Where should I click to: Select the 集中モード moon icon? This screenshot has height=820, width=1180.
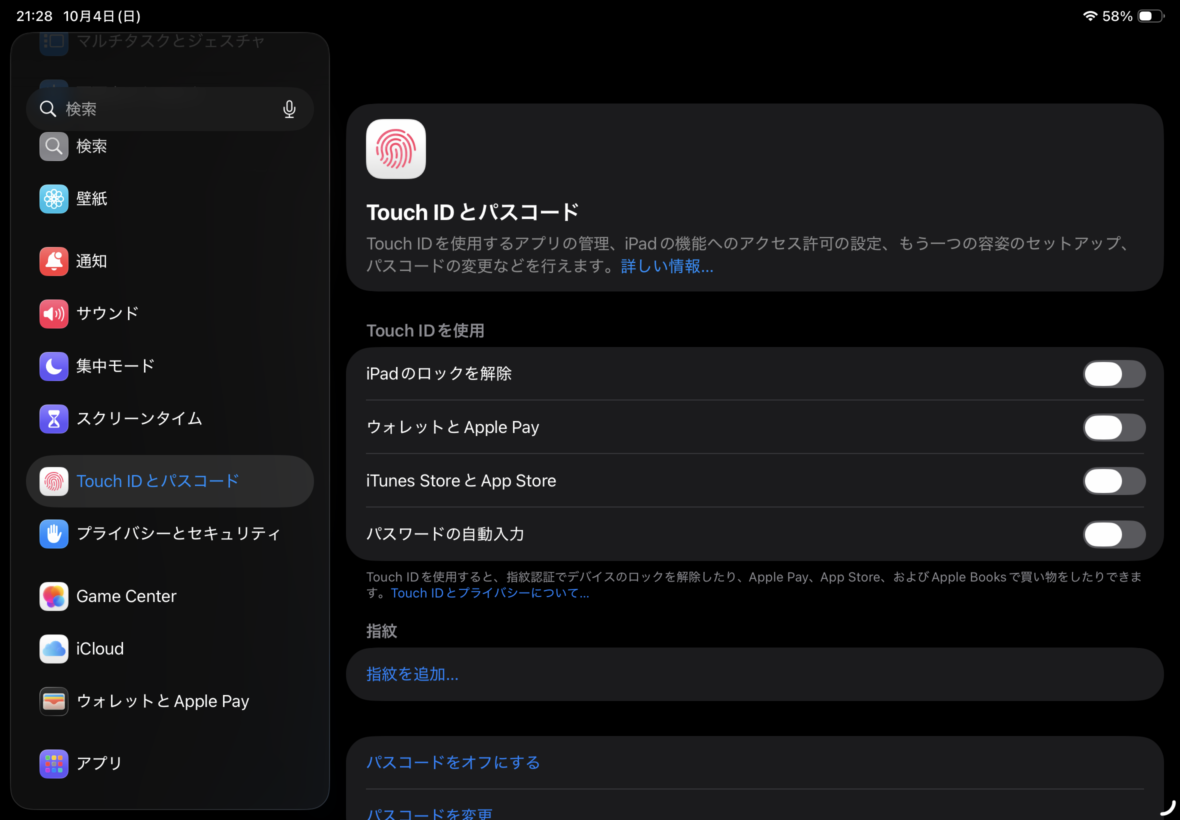[x=53, y=366]
